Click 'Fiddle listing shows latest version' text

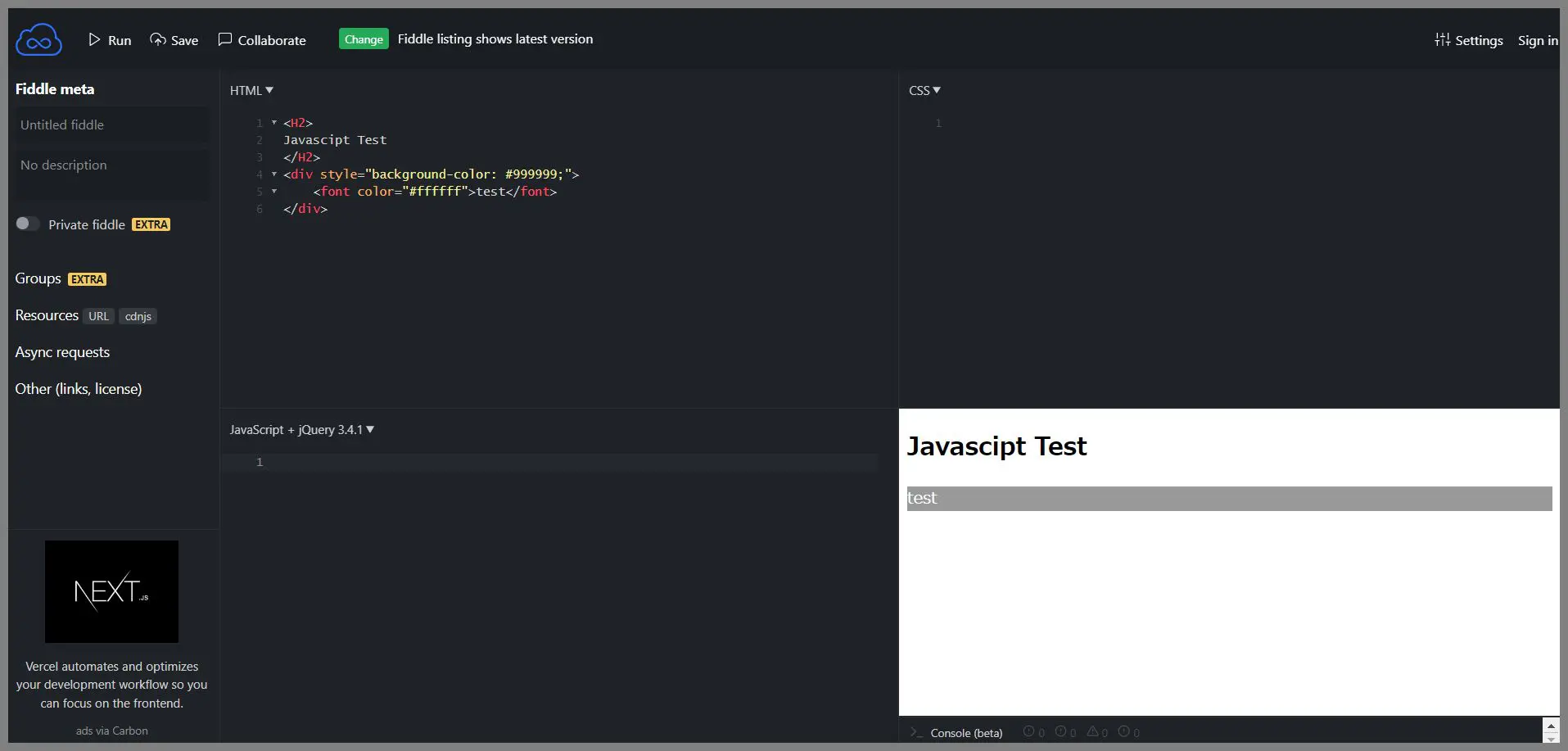[x=495, y=39]
